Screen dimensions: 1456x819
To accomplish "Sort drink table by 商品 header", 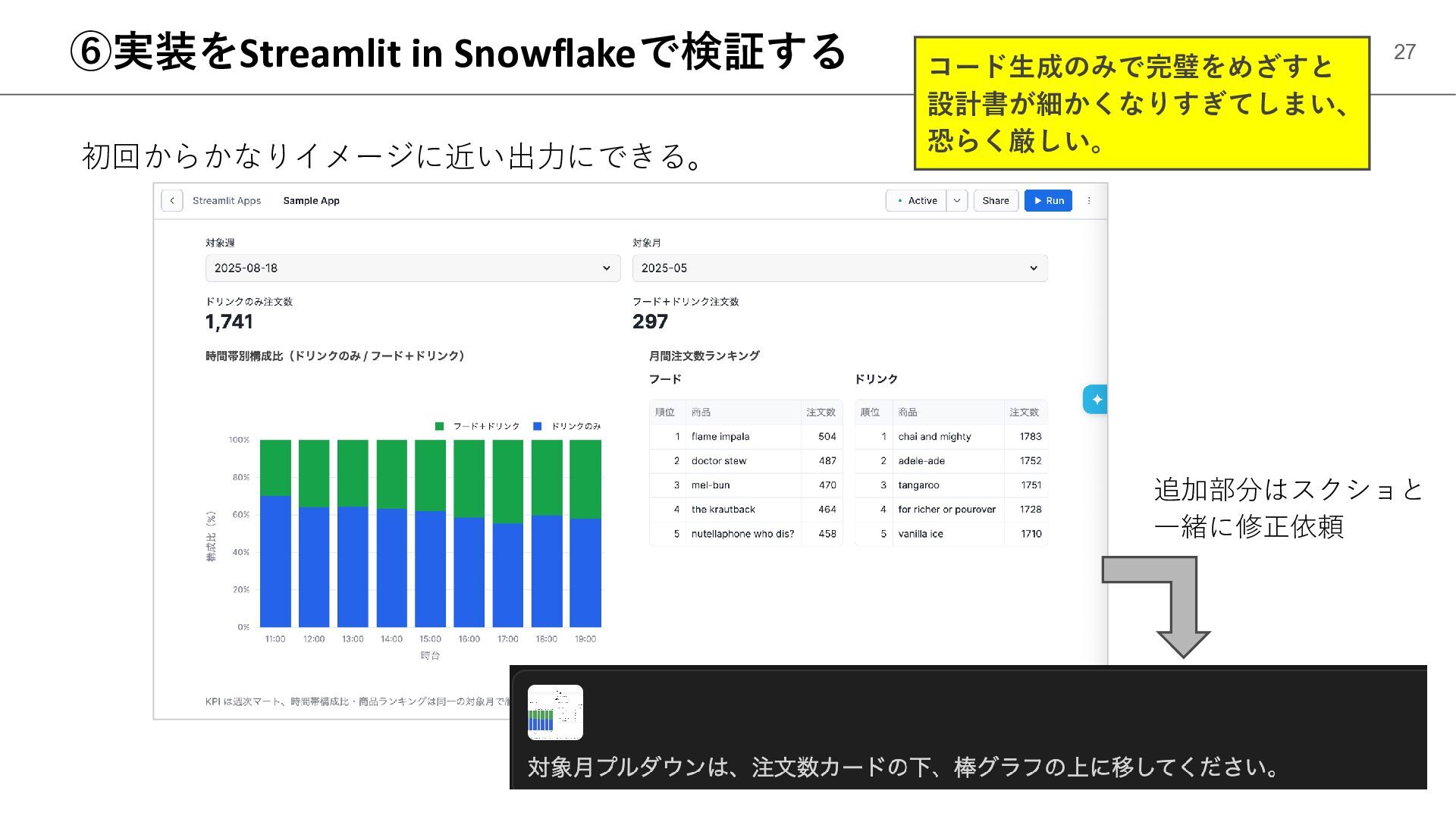I will (x=908, y=413).
